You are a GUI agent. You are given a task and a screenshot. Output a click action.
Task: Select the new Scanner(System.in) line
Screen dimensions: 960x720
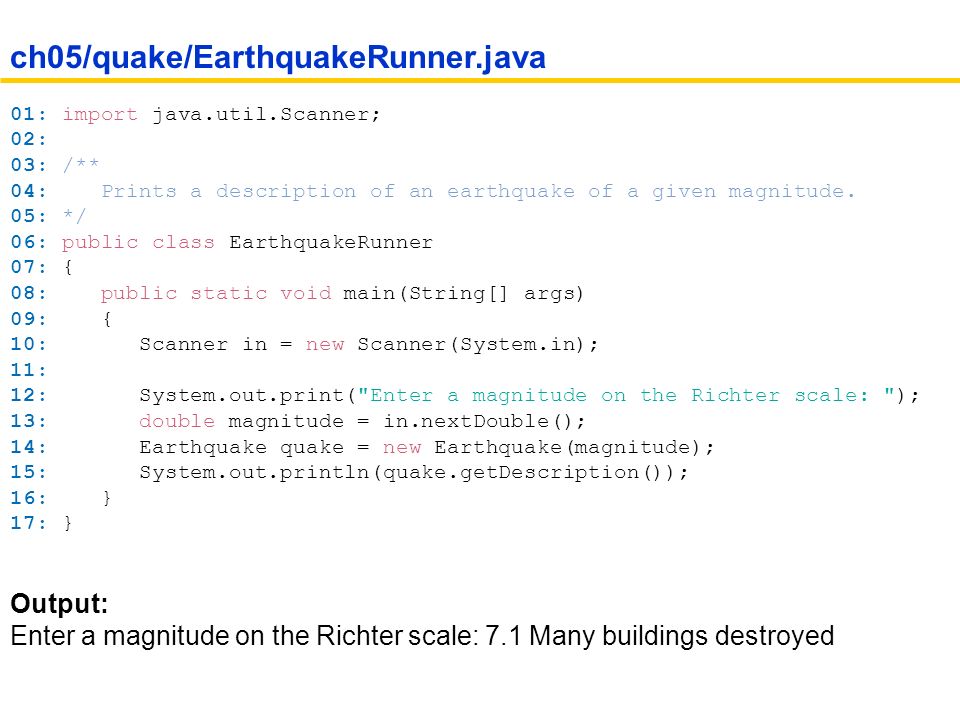369,345
